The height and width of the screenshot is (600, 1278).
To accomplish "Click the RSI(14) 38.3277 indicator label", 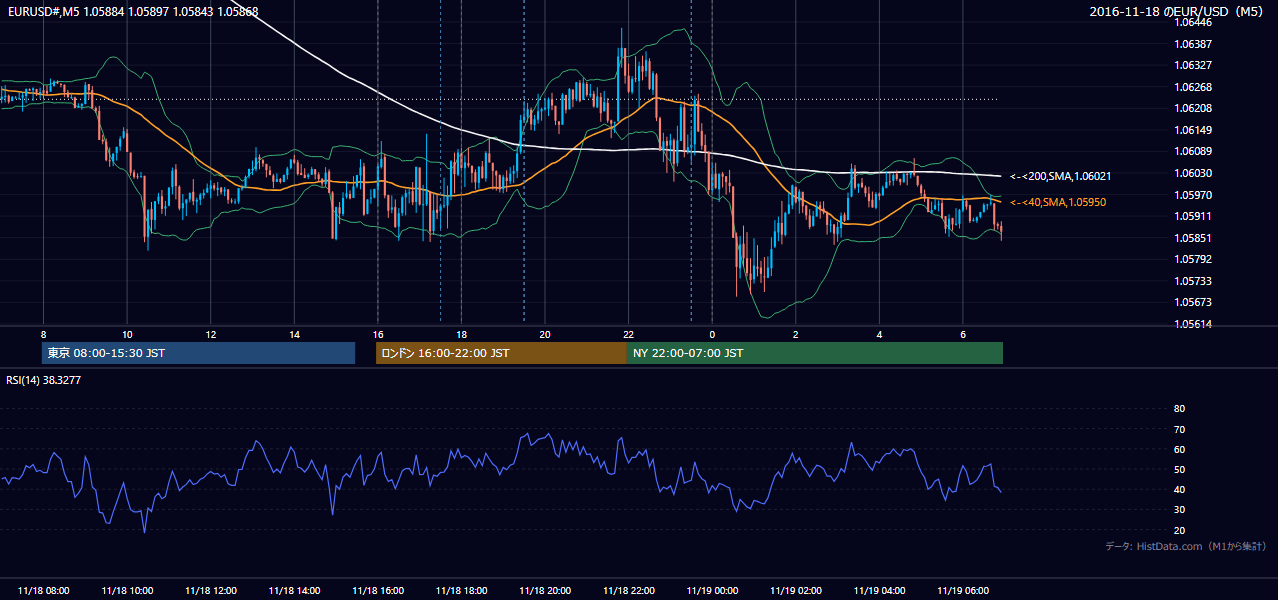I will click(x=44, y=380).
